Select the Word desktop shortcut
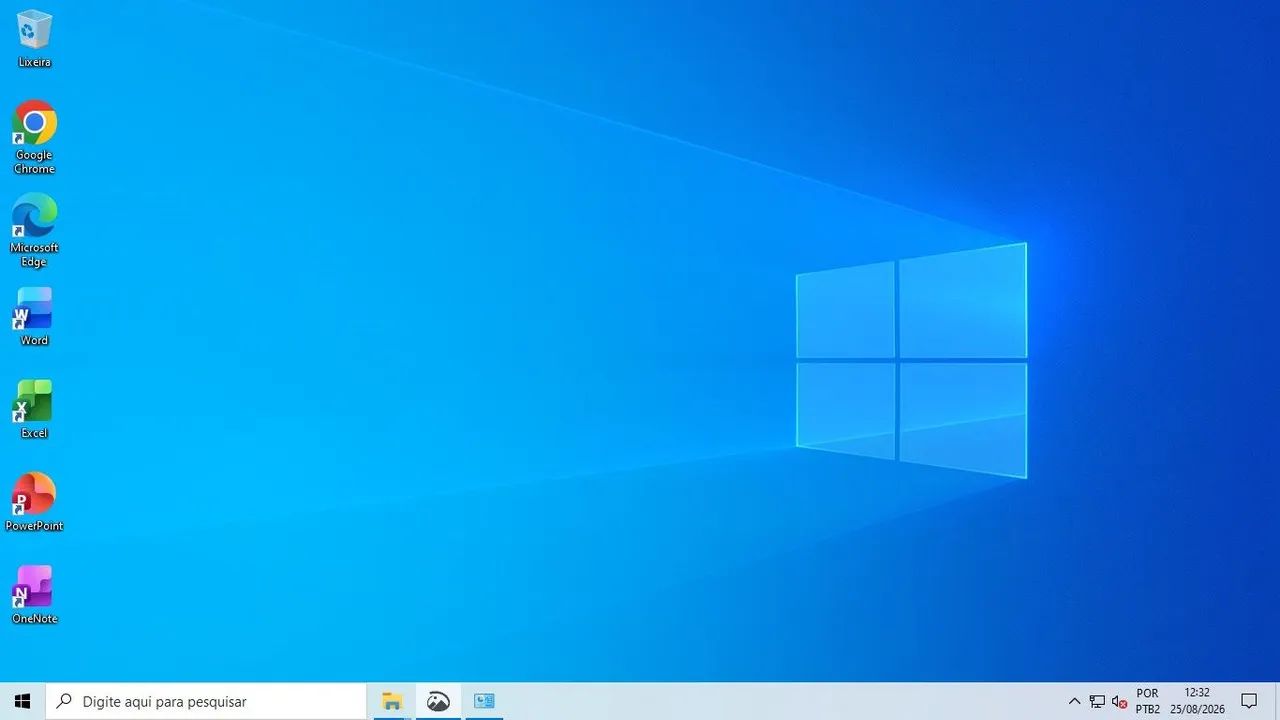 pos(34,316)
